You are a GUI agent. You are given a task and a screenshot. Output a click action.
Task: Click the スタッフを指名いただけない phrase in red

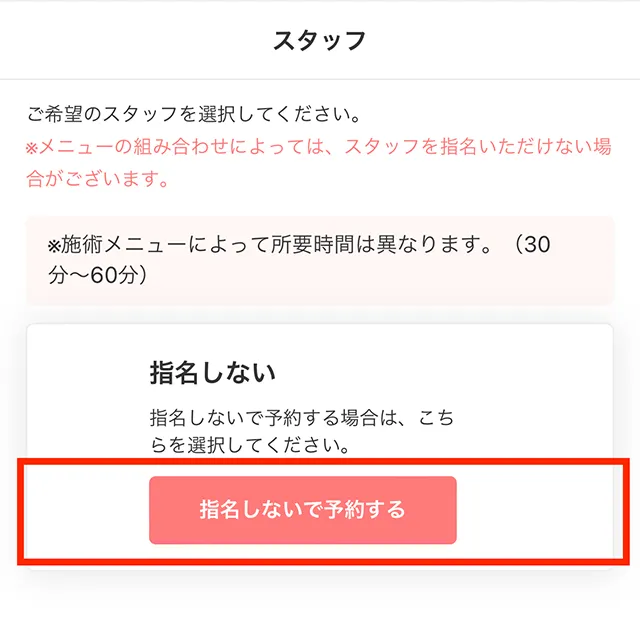459,148
